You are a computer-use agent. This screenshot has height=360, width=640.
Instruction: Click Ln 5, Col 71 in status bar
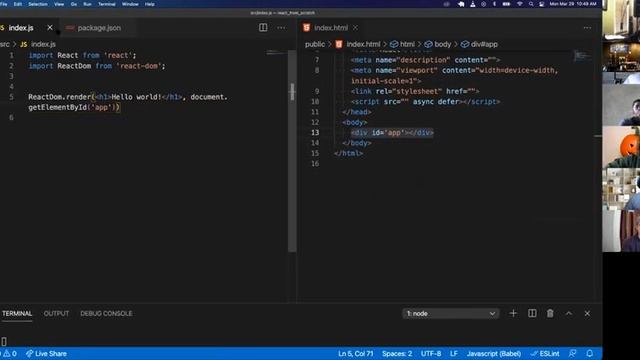pyautogui.click(x=356, y=353)
